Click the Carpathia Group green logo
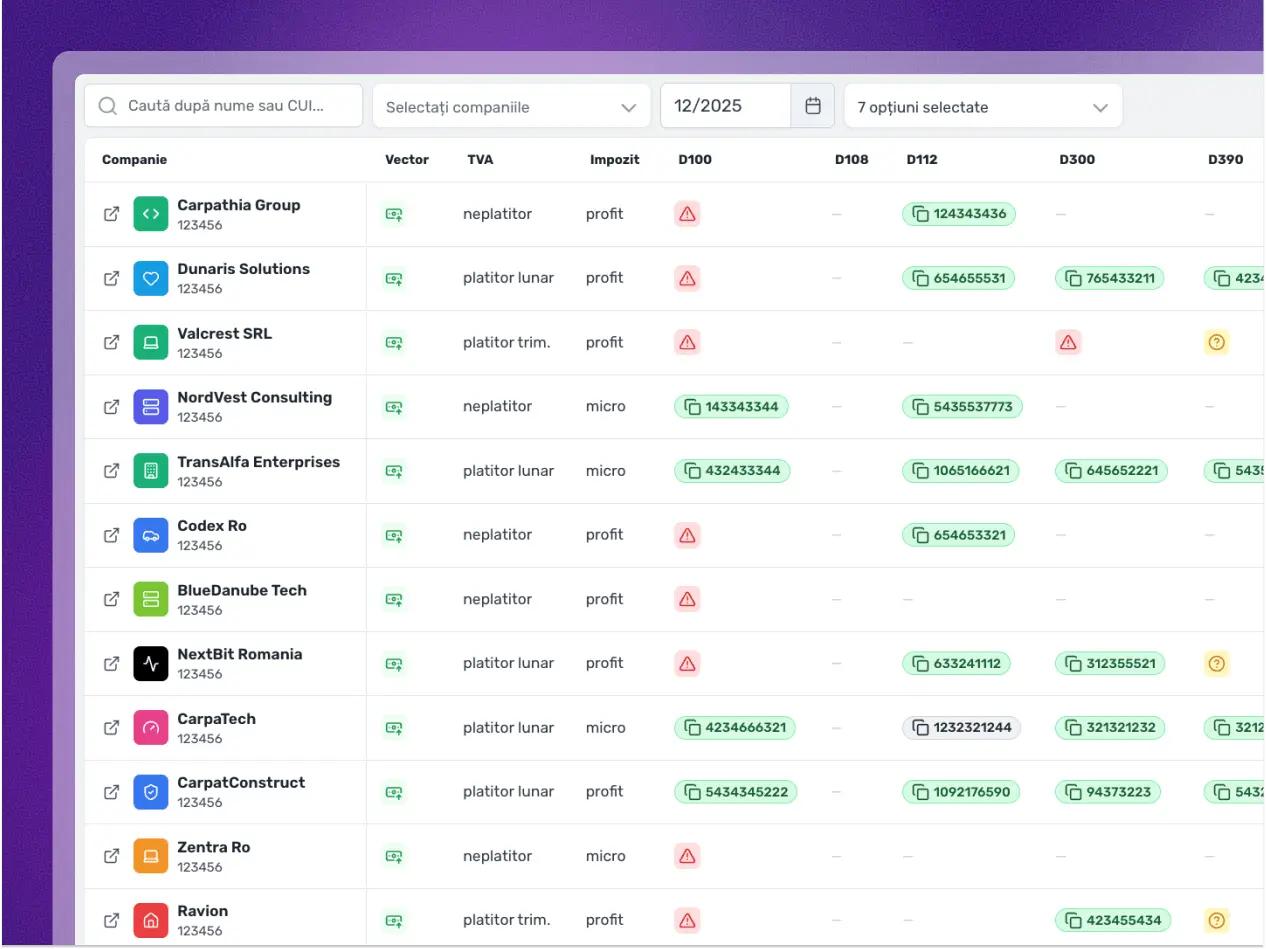This screenshot has height=949, width=1266. [151, 214]
